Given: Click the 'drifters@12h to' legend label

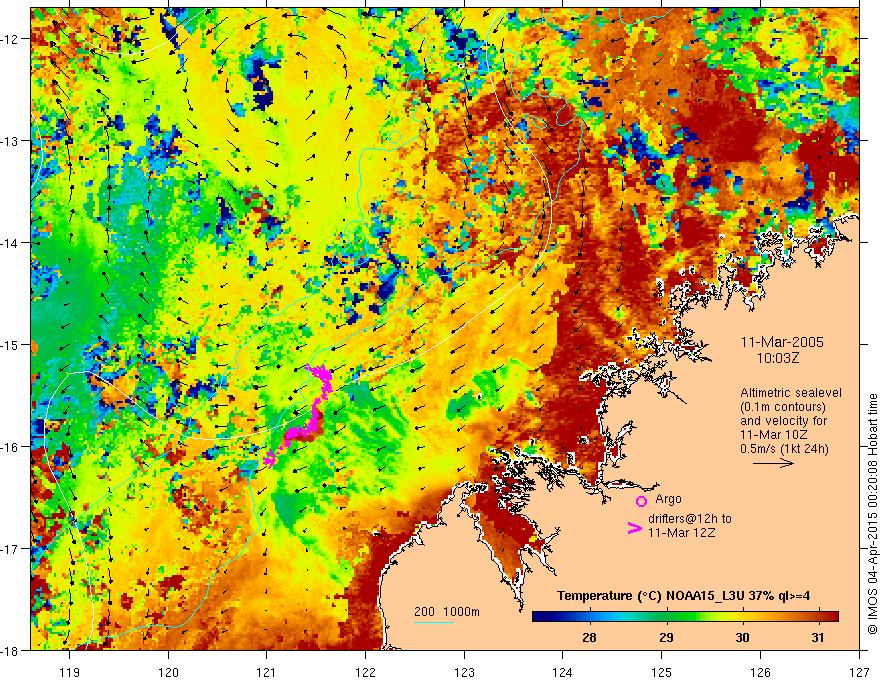Looking at the screenshot, I should tap(690, 519).
